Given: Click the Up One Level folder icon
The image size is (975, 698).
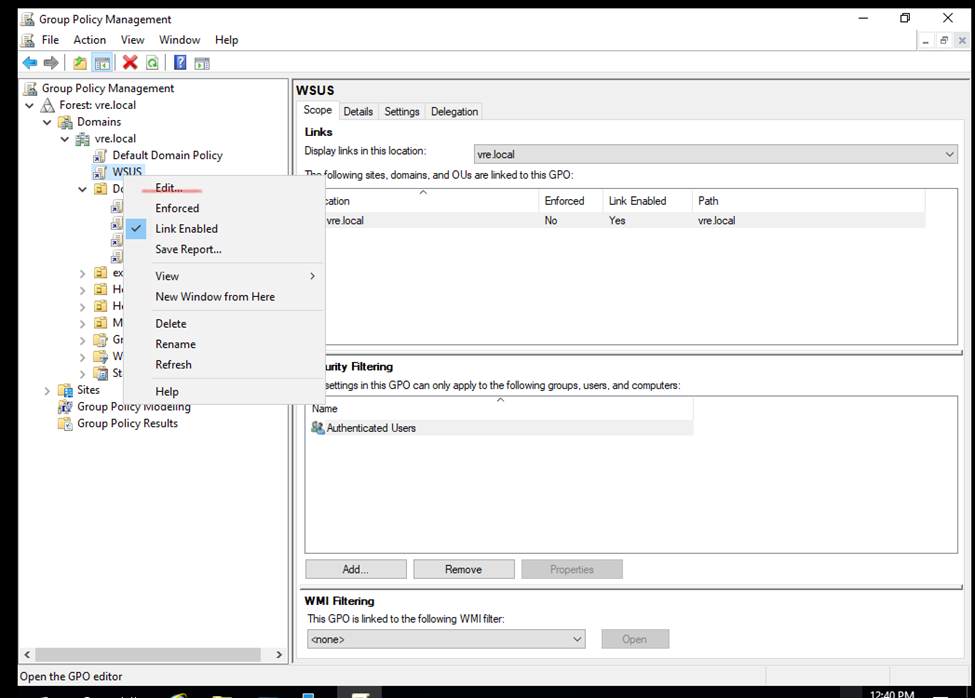Looking at the screenshot, I should (80, 63).
